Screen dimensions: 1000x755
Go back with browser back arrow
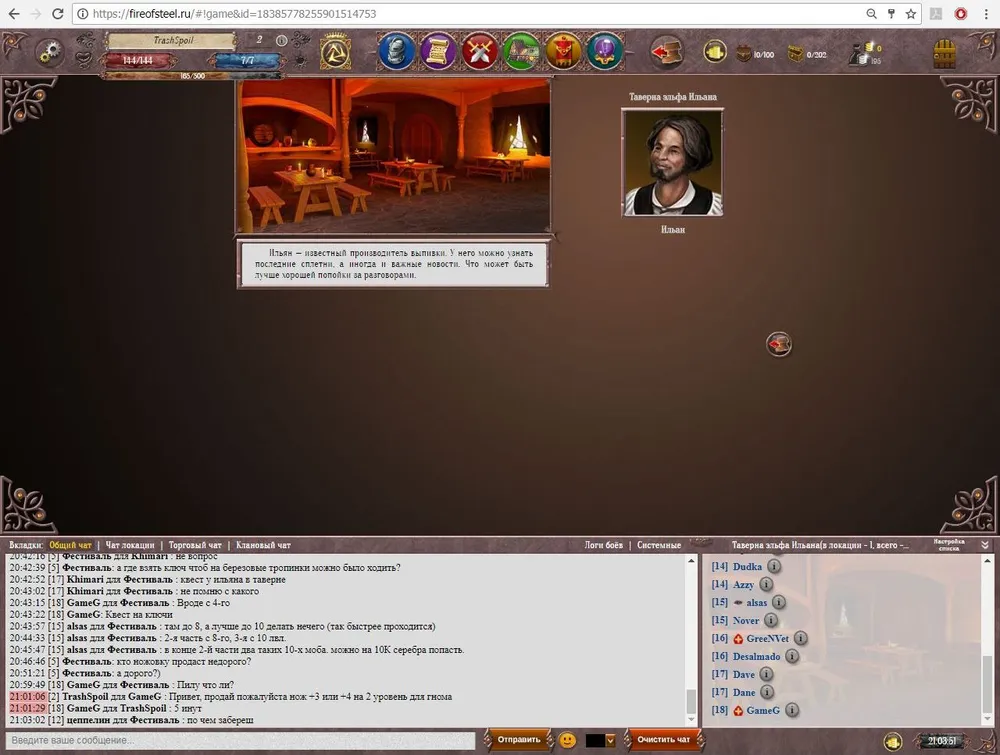coord(14,13)
